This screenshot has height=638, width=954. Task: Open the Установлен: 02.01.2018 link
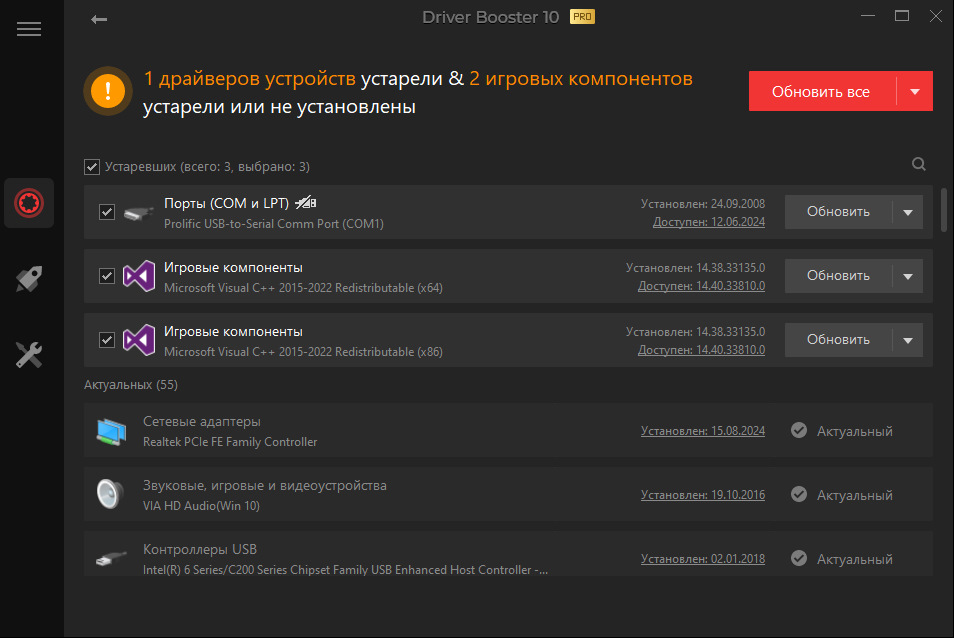pyautogui.click(x=703, y=558)
